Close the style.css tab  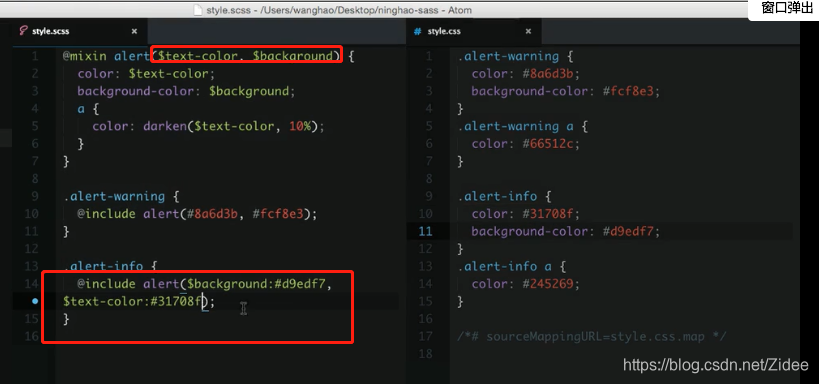pyautogui.click(x=528, y=31)
